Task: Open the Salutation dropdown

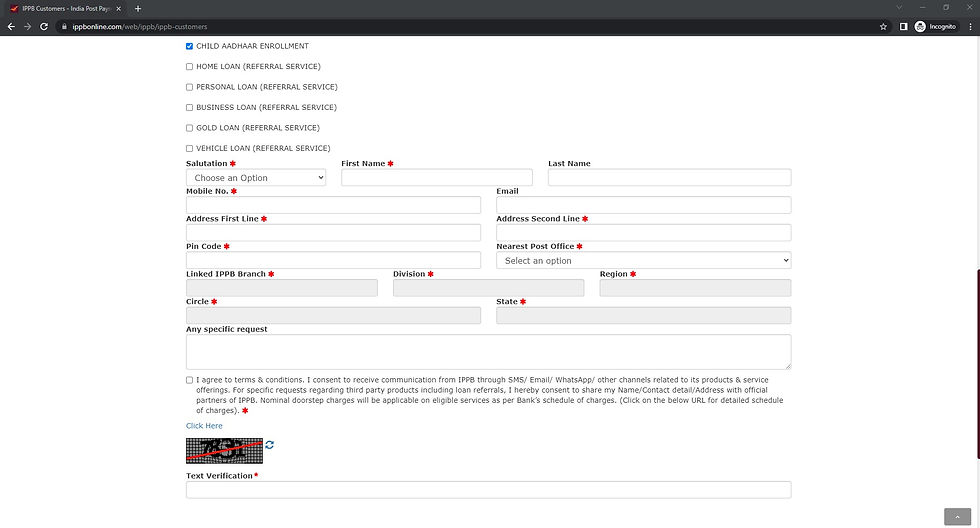Action: (256, 177)
